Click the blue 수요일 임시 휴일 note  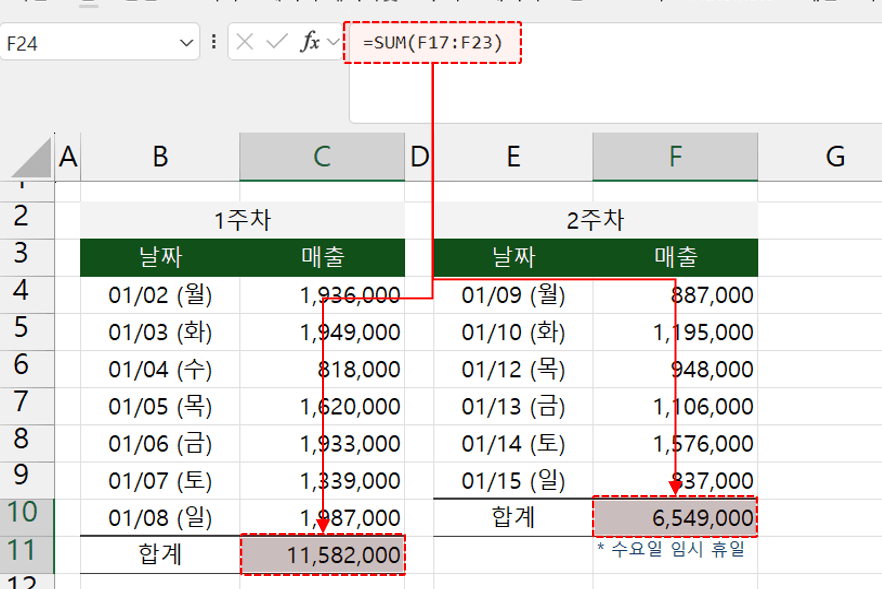pos(668,548)
